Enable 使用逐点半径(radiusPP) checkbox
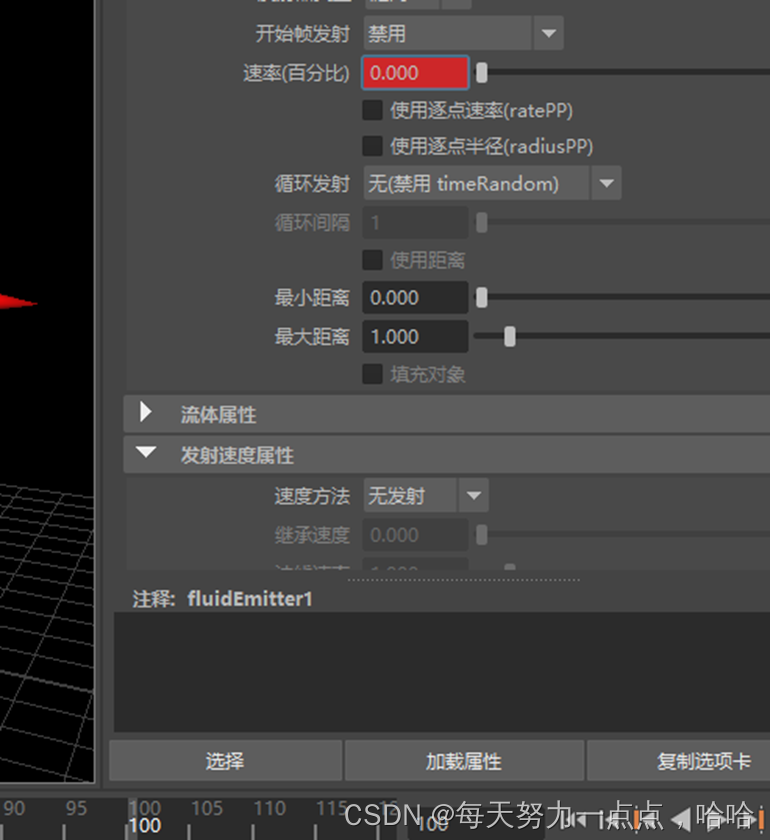The width and height of the screenshot is (770, 840). (x=372, y=146)
